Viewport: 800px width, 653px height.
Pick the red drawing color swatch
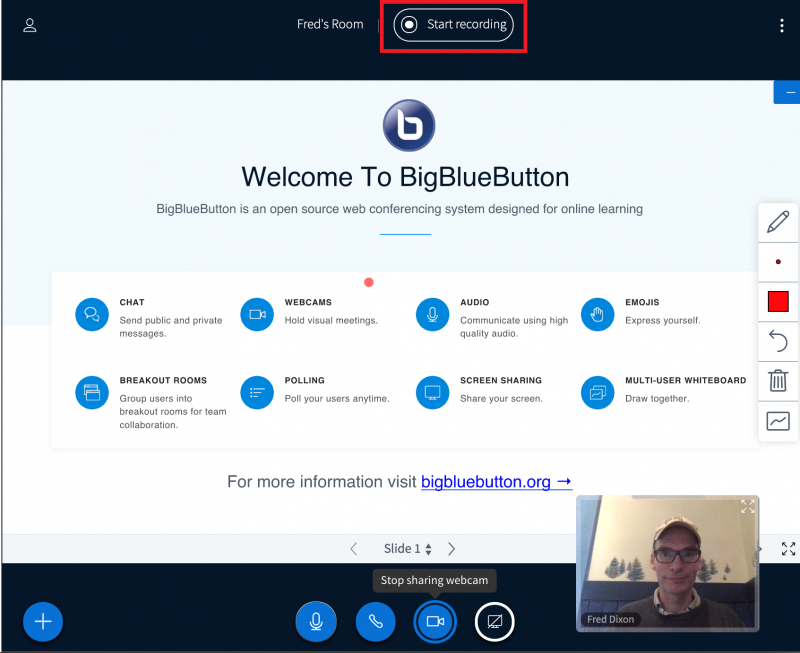click(778, 301)
